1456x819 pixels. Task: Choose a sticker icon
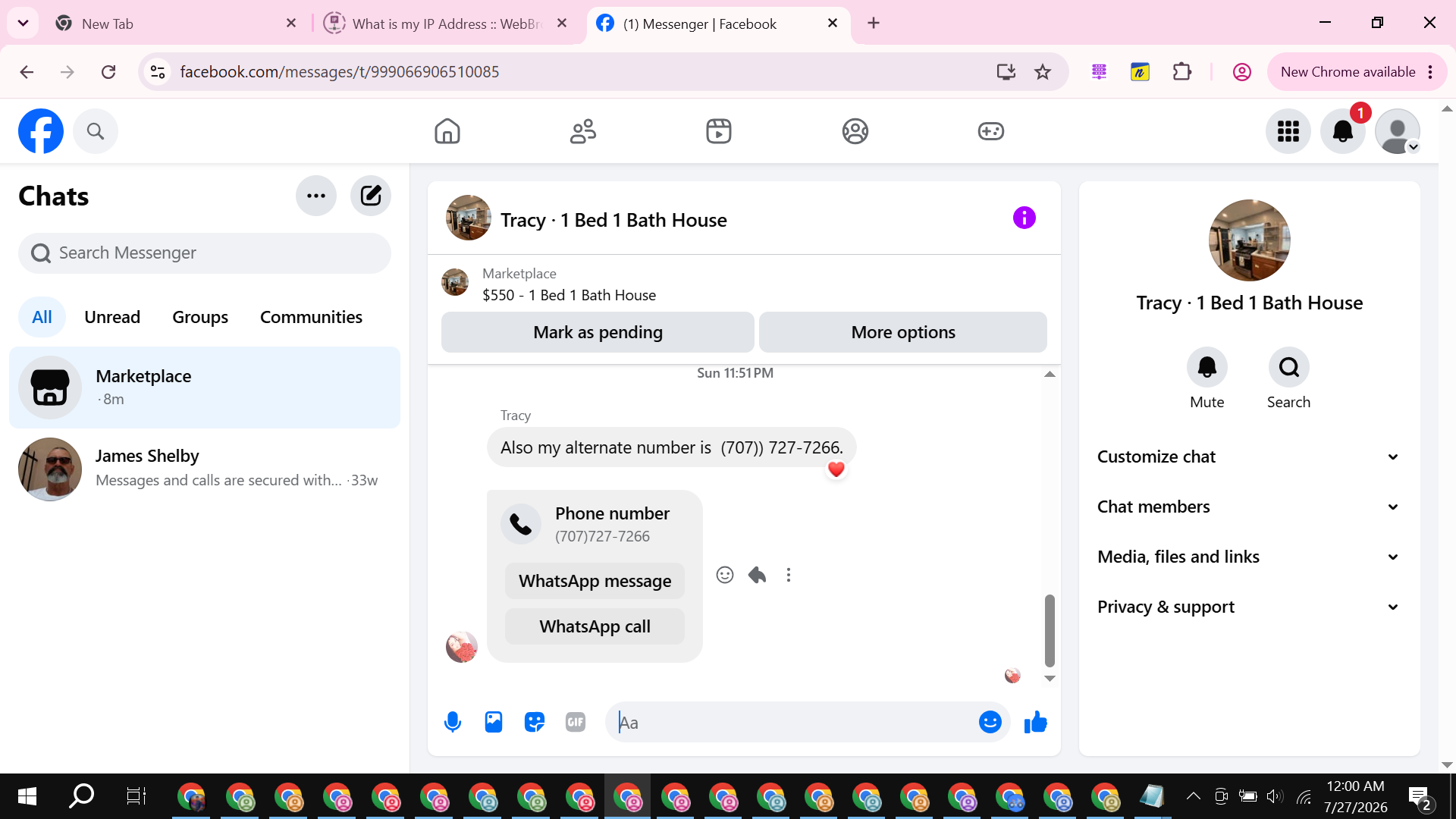[x=535, y=722]
